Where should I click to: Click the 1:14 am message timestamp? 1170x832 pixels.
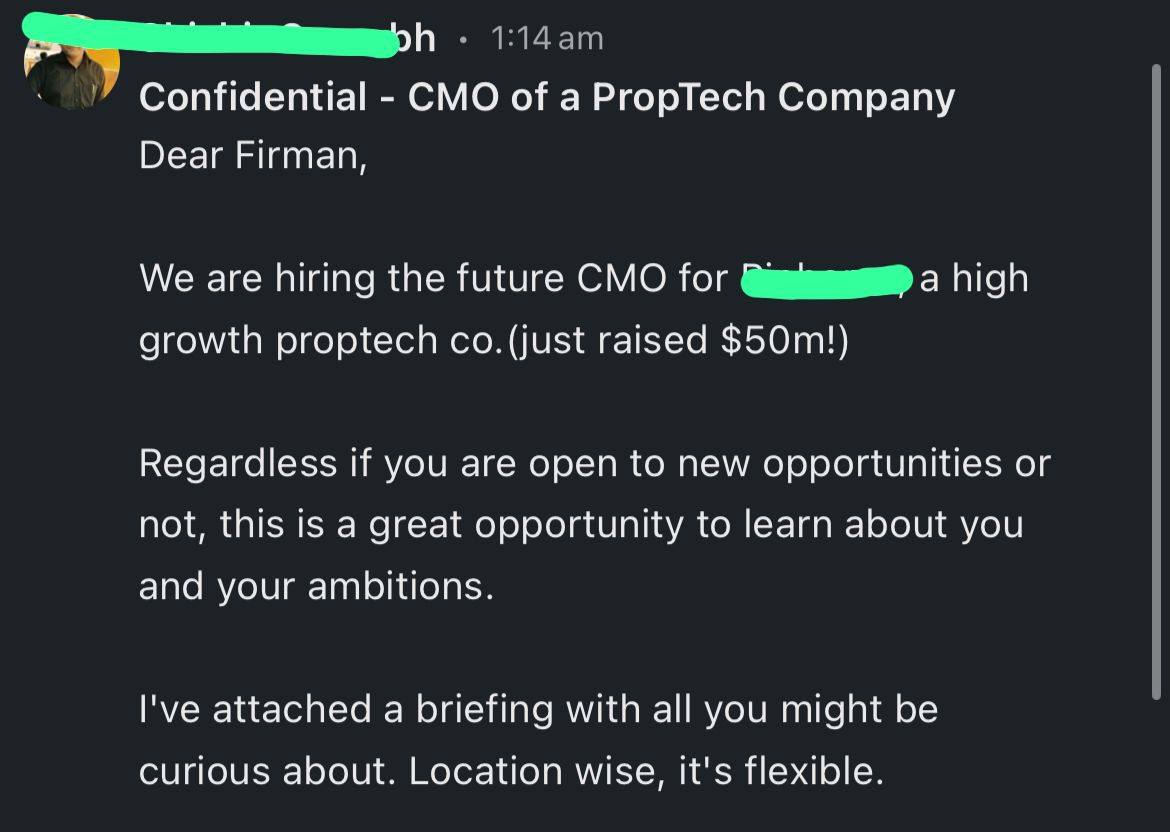(x=547, y=38)
